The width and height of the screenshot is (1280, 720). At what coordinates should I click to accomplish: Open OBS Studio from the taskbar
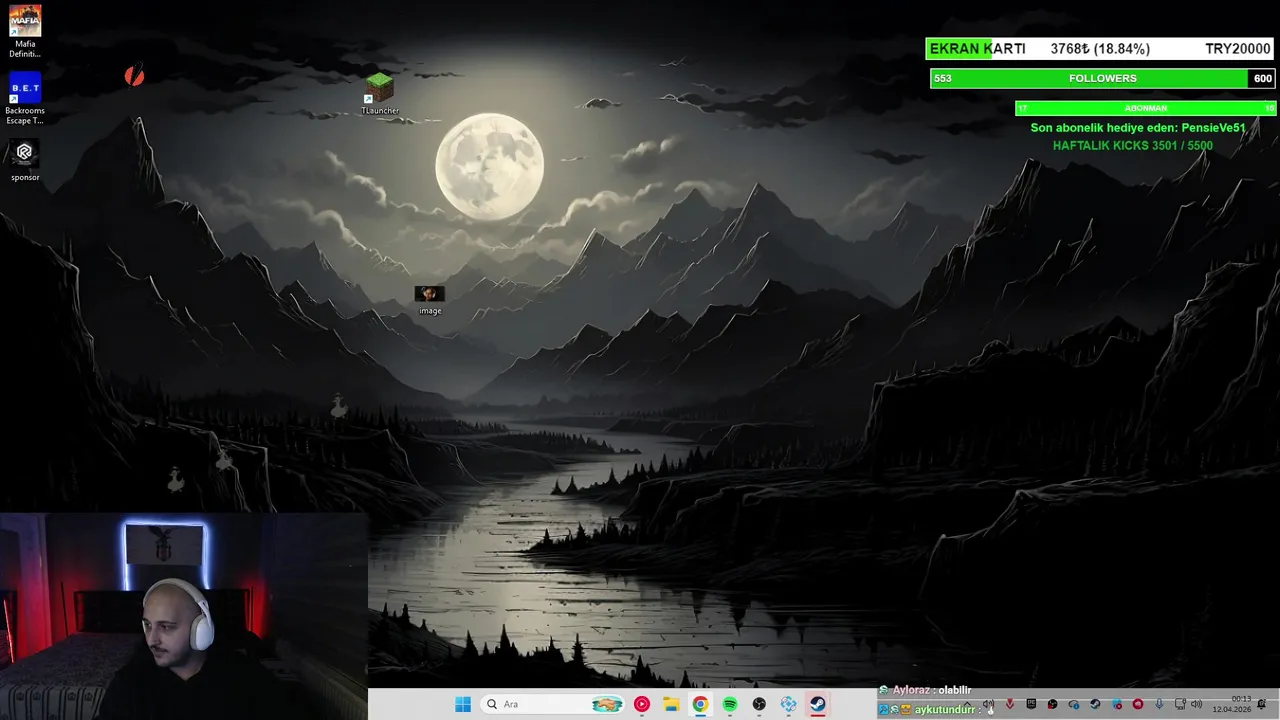tap(759, 704)
